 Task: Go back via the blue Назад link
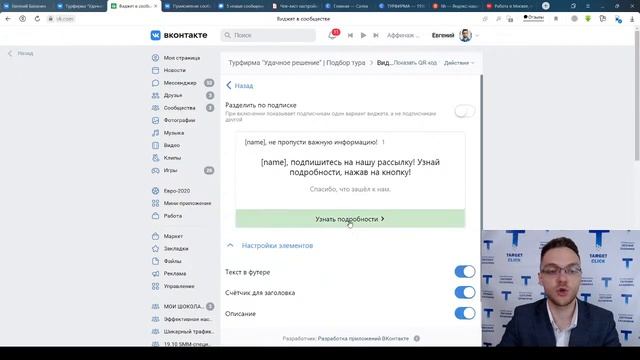[x=240, y=85]
